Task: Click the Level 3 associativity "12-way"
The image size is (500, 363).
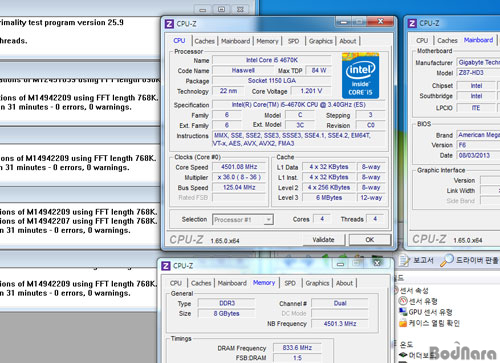Action: pyautogui.click(x=371, y=198)
